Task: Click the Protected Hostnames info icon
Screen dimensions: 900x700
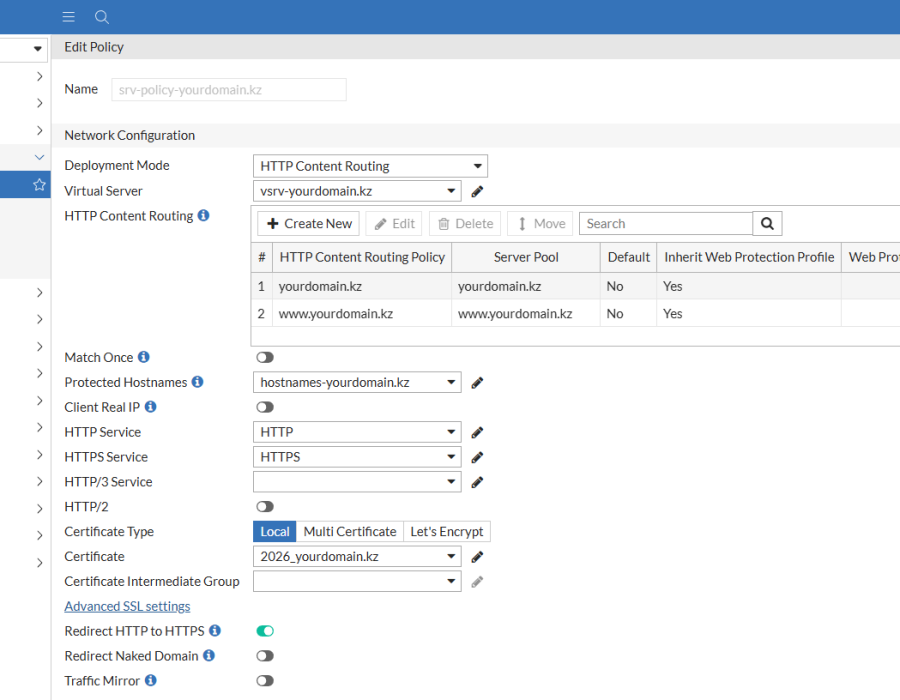Action: [197, 382]
